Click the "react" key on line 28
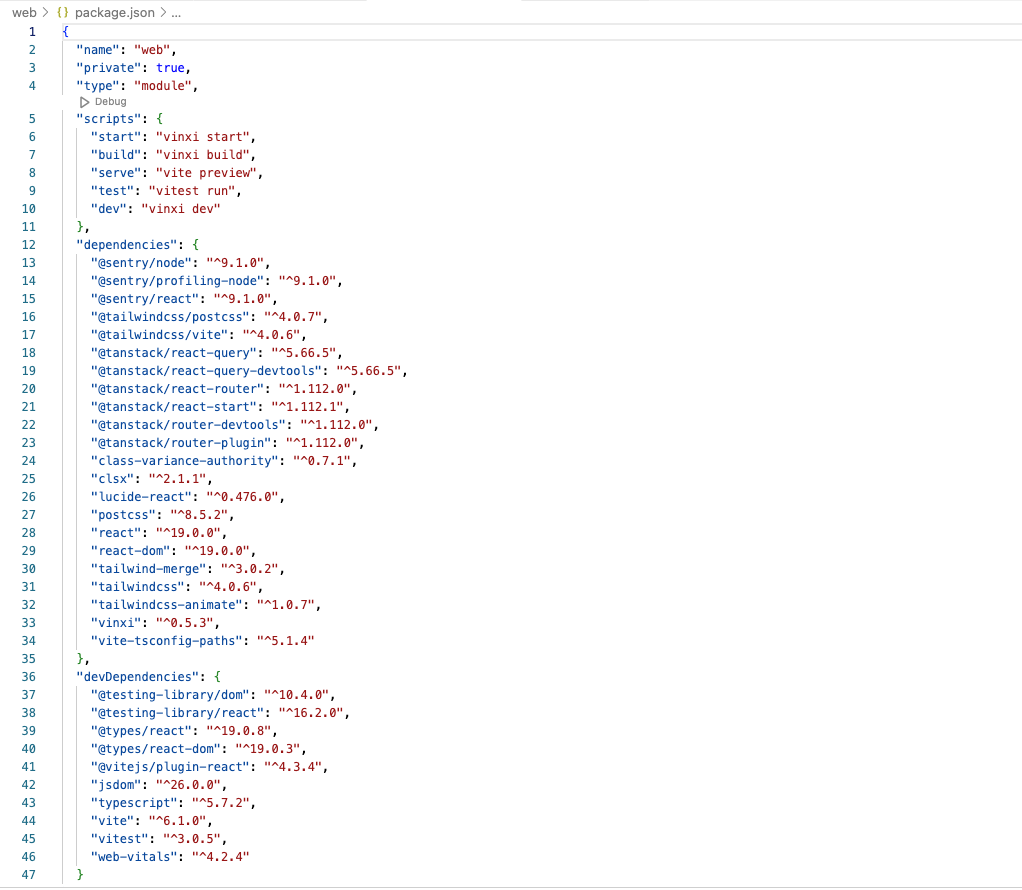The width and height of the screenshot is (1022, 890). click(x=116, y=533)
